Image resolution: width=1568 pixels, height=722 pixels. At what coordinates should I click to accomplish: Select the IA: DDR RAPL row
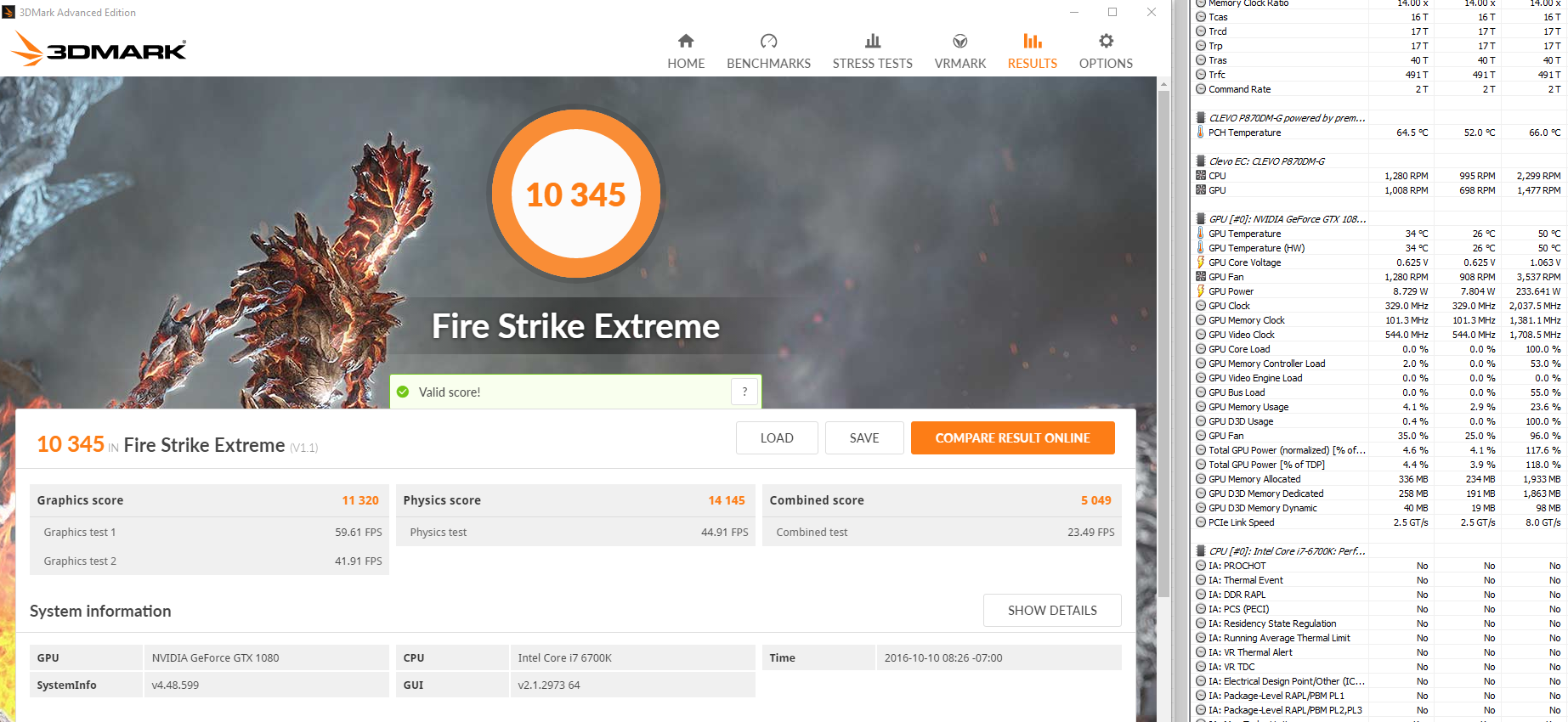1378,594
